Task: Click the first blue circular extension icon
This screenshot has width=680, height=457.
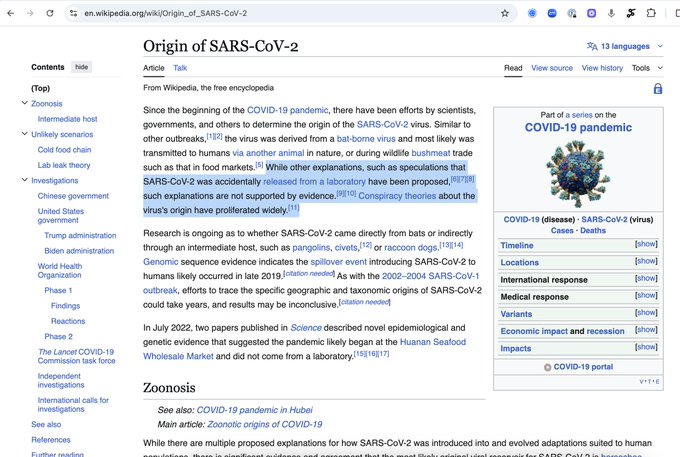Action: click(x=532, y=13)
